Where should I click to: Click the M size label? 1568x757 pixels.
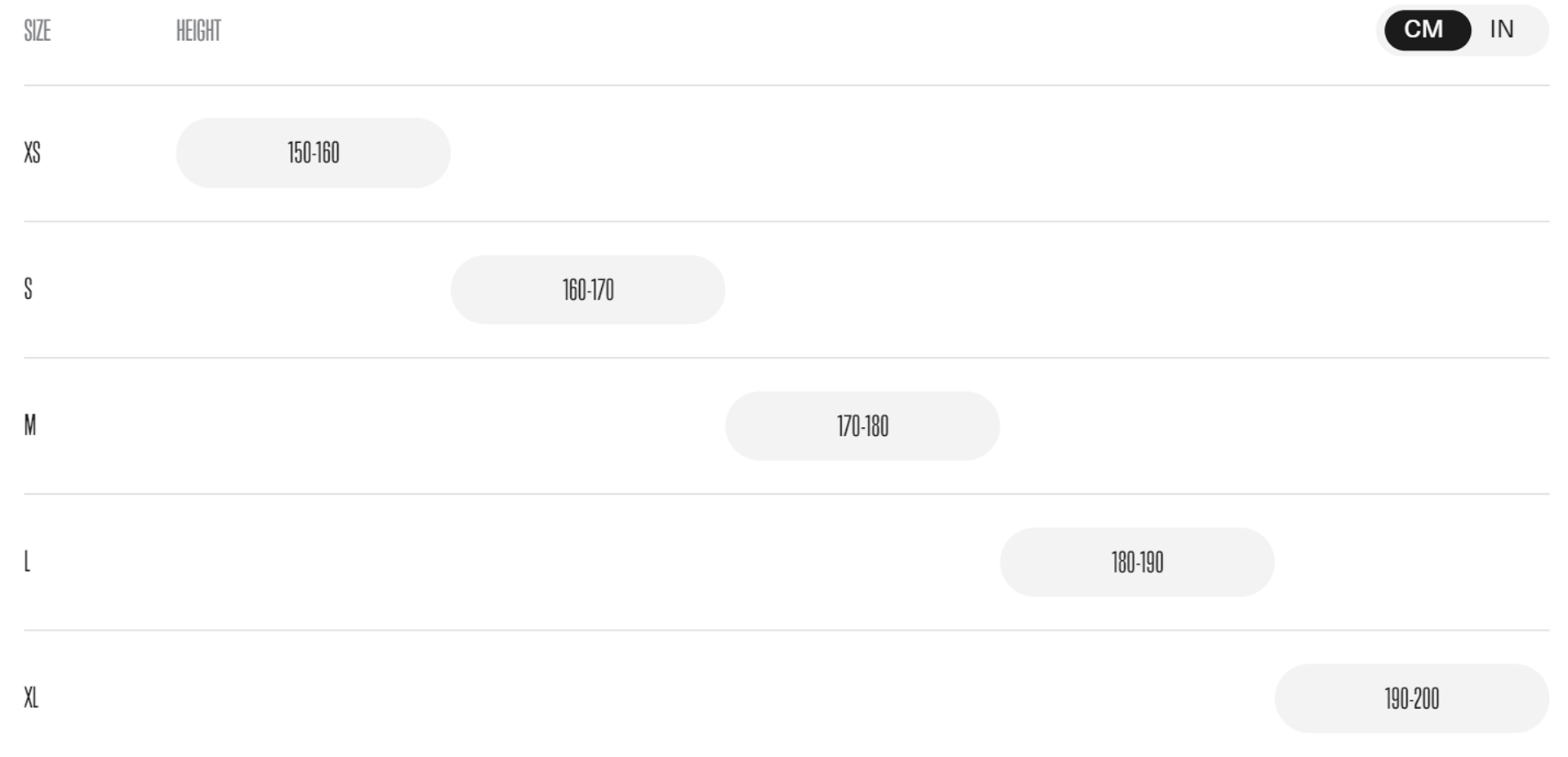pos(30,426)
